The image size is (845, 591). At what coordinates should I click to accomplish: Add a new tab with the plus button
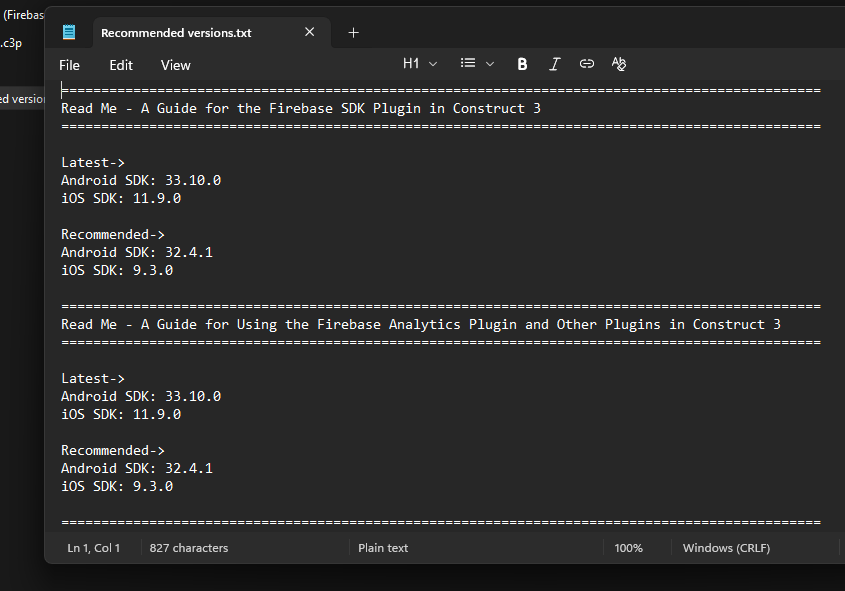pyautogui.click(x=354, y=33)
